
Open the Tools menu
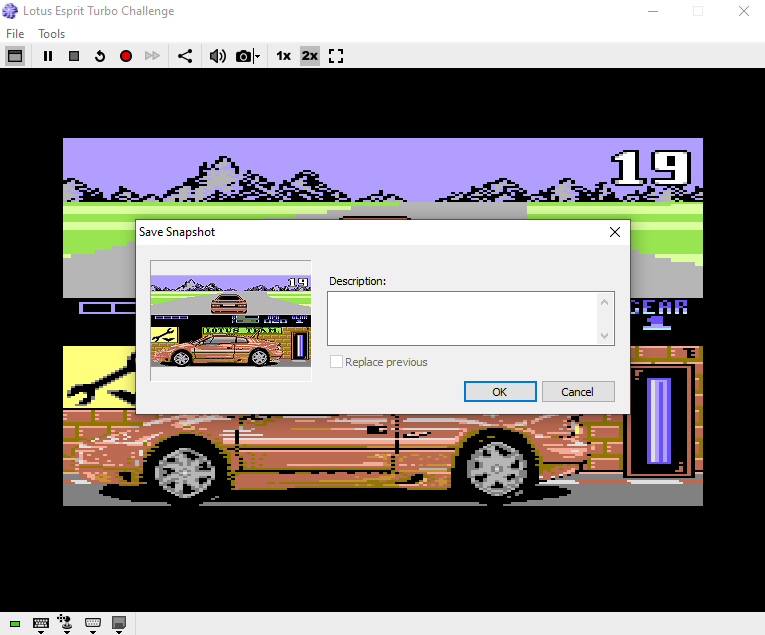tap(52, 34)
